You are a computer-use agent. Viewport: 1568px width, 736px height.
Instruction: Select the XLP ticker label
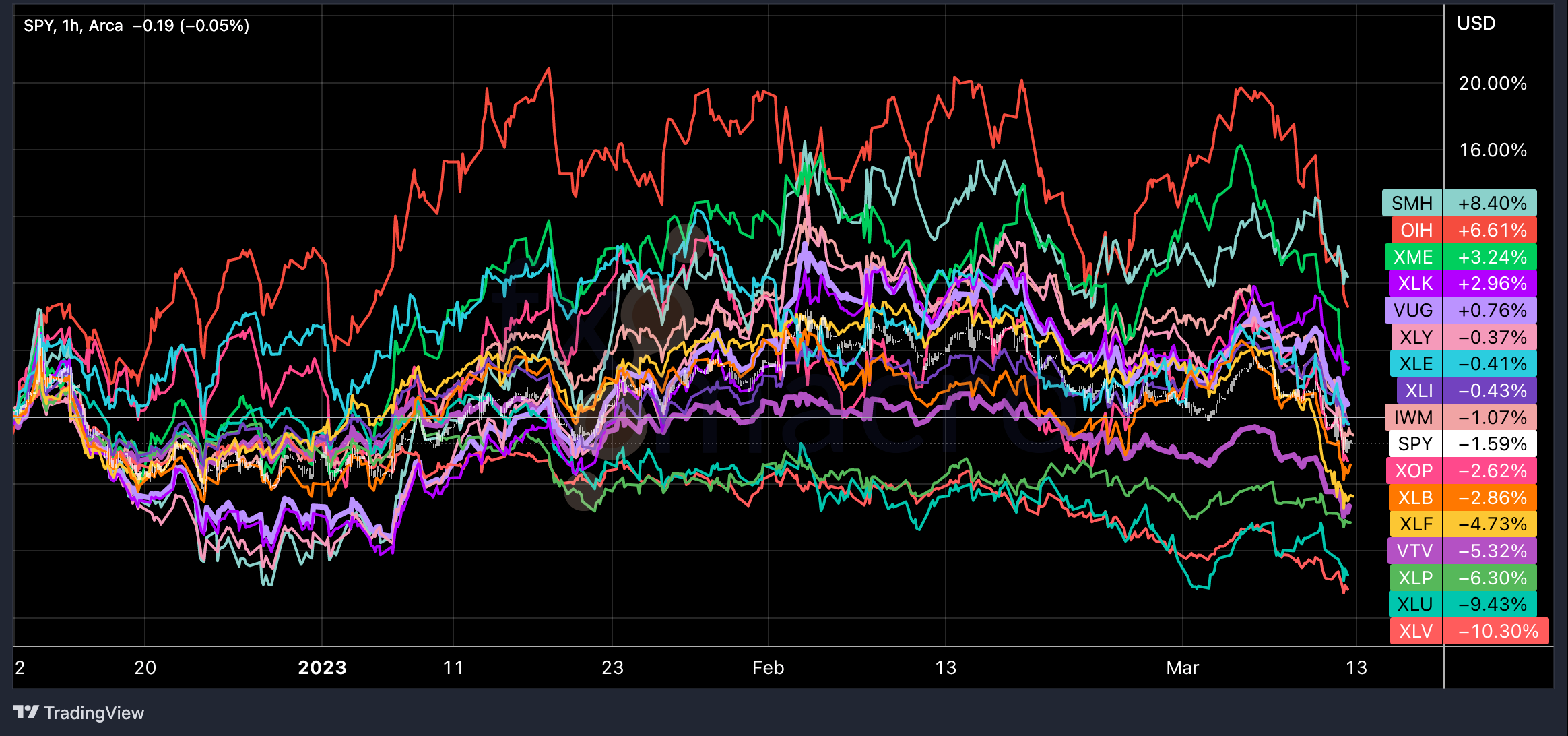pos(1416,578)
